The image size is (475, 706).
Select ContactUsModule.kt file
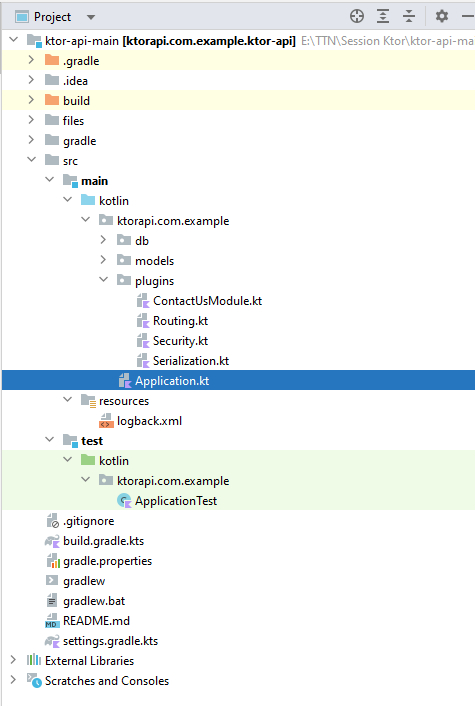tap(207, 301)
